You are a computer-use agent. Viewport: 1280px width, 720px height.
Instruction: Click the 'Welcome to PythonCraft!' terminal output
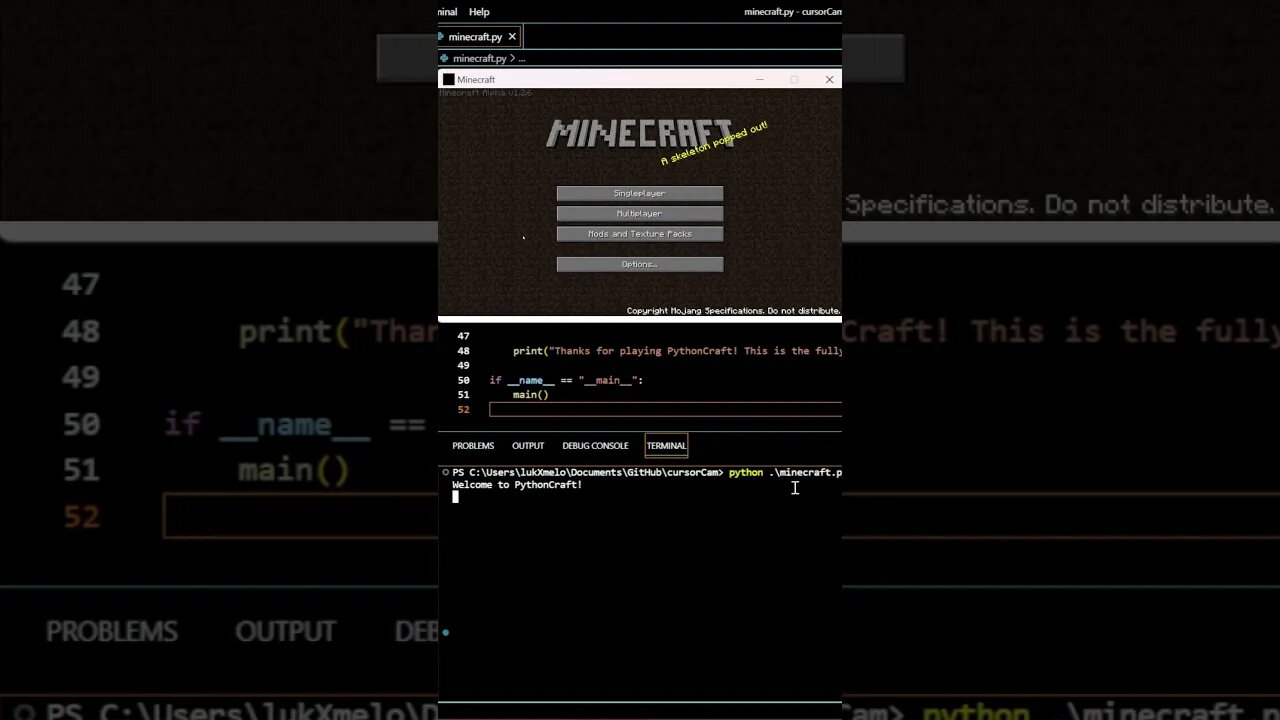tap(517, 485)
